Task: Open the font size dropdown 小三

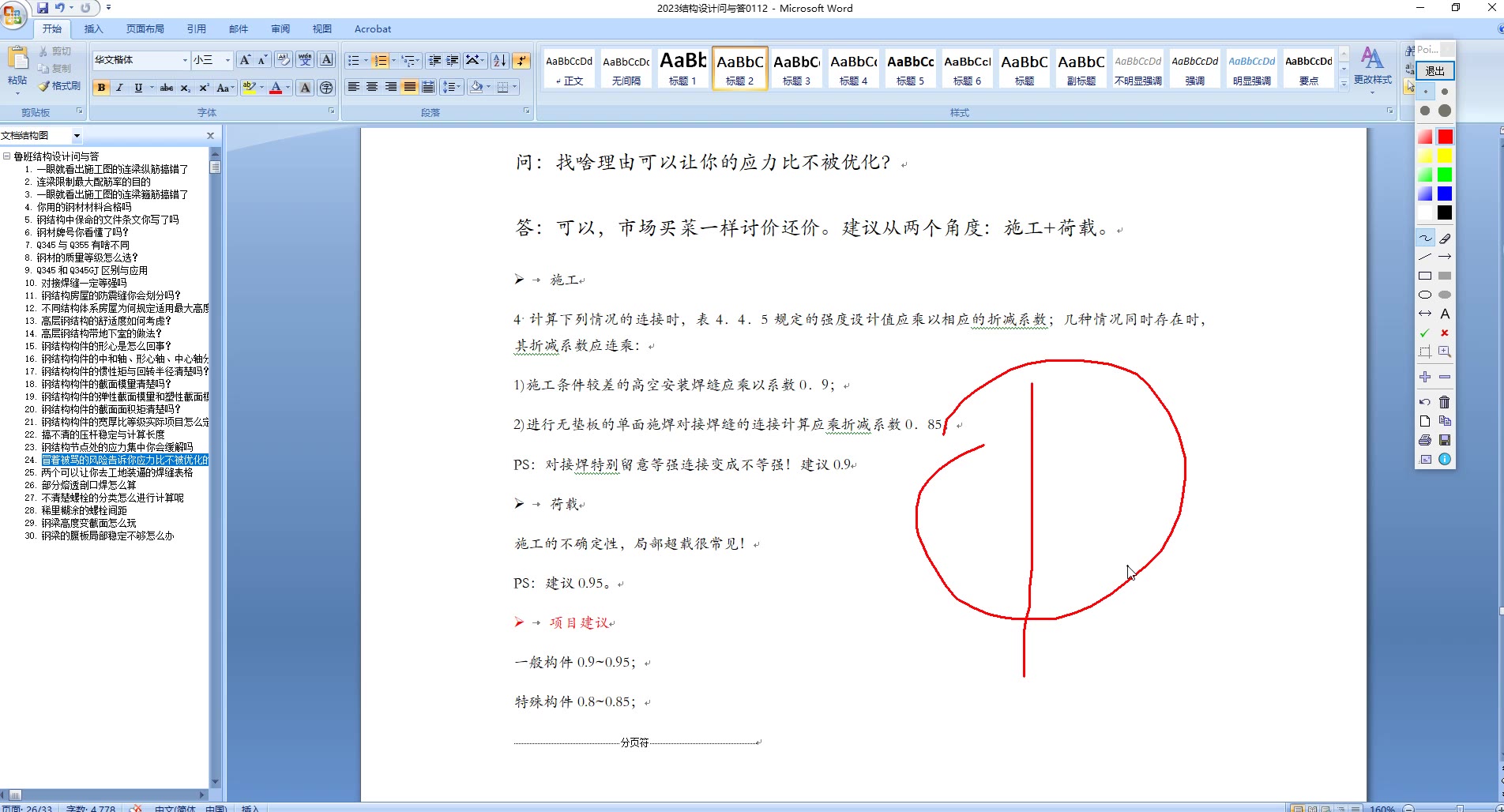Action: [228, 60]
